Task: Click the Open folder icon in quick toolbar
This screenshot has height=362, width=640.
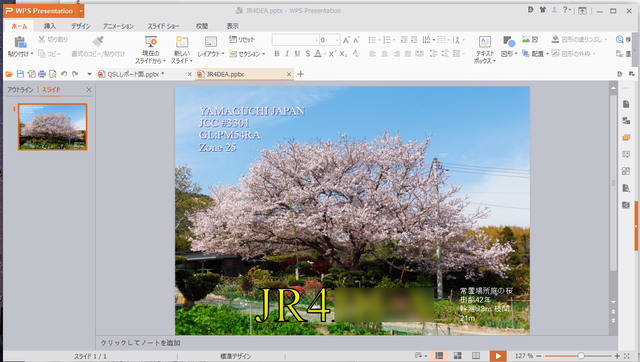Action: pyautogui.click(x=9, y=74)
